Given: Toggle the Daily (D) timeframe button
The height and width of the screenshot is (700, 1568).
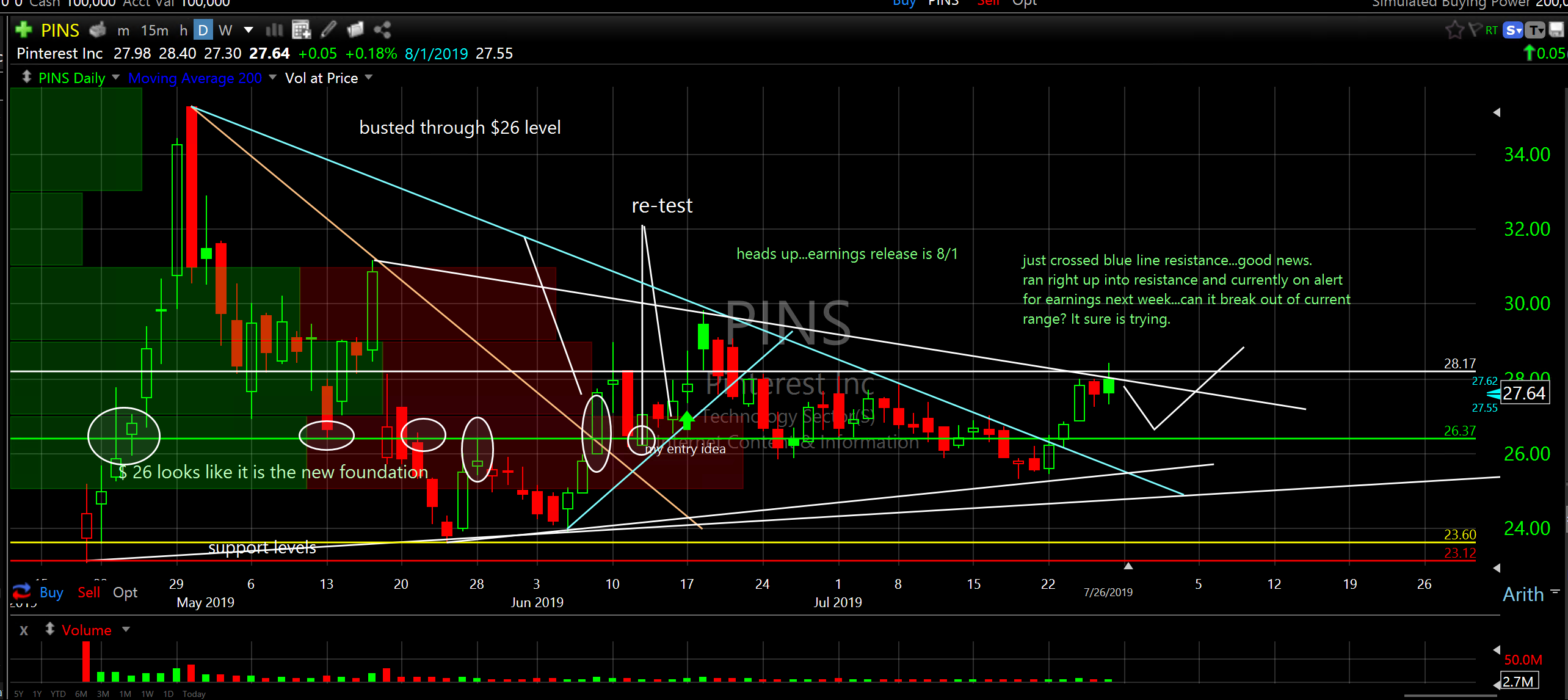Looking at the screenshot, I should pyautogui.click(x=203, y=30).
